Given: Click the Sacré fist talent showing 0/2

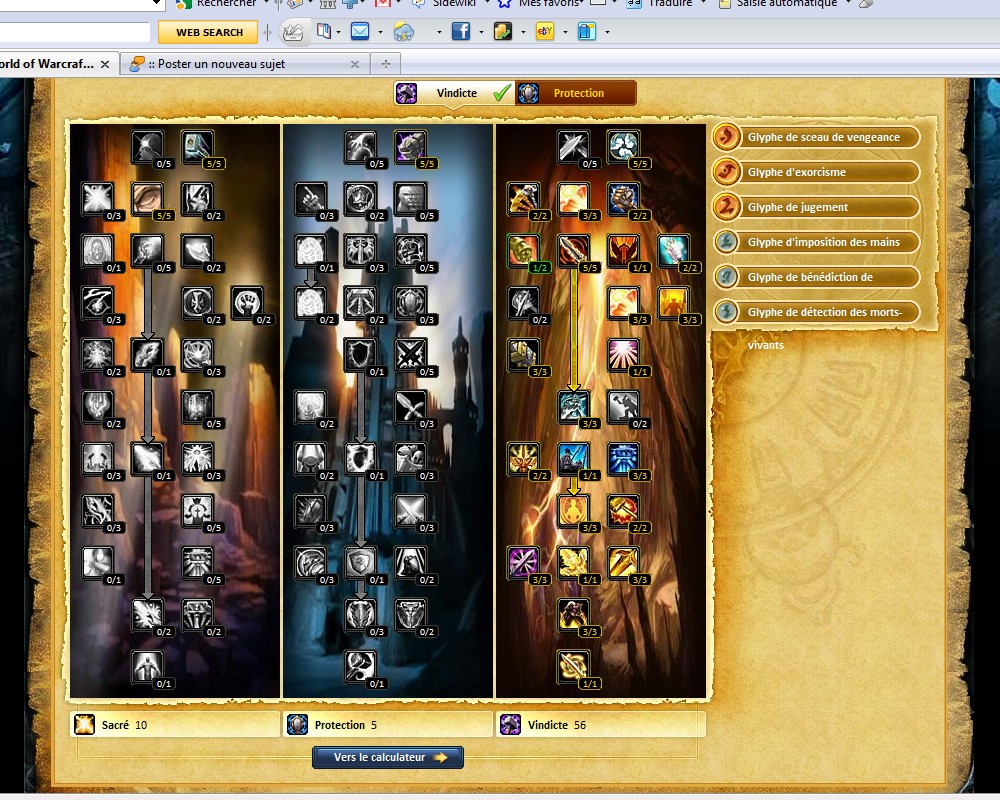Looking at the screenshot, I should pyautogui.click(x=247, y=303).
